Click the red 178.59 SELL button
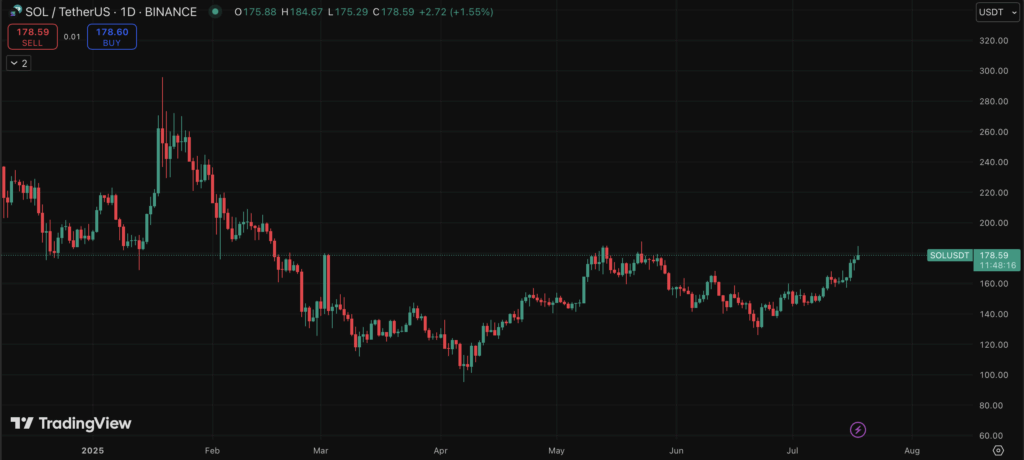Viewport: 1024px width, 460px height. (x=33, y=37)
